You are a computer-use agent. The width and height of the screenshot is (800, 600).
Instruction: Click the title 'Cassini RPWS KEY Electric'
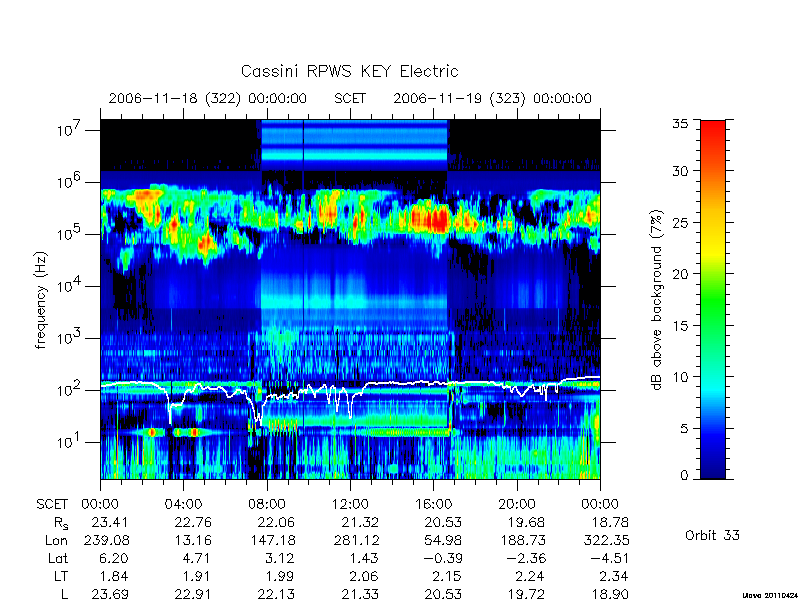click(x=349, y=71)
